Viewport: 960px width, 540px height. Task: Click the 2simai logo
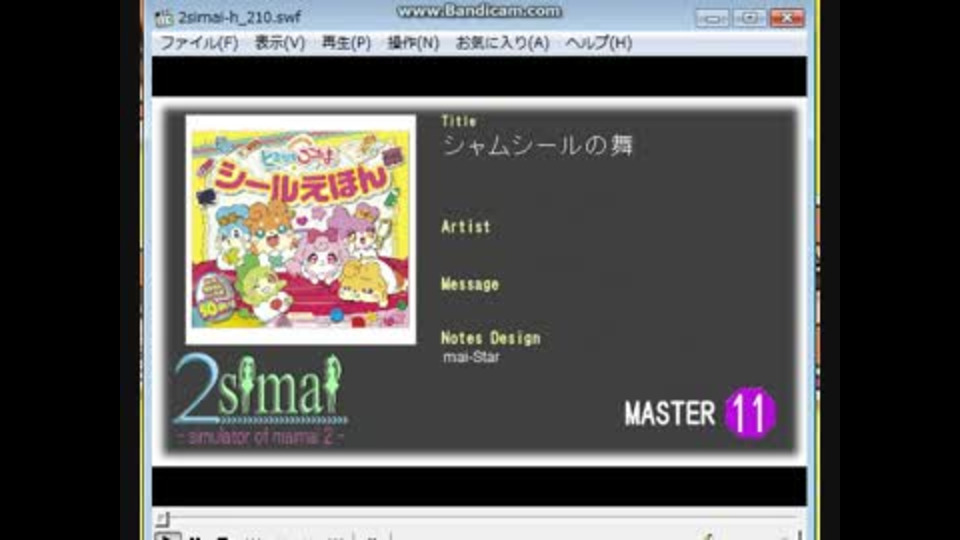click(x=260, y=398)
